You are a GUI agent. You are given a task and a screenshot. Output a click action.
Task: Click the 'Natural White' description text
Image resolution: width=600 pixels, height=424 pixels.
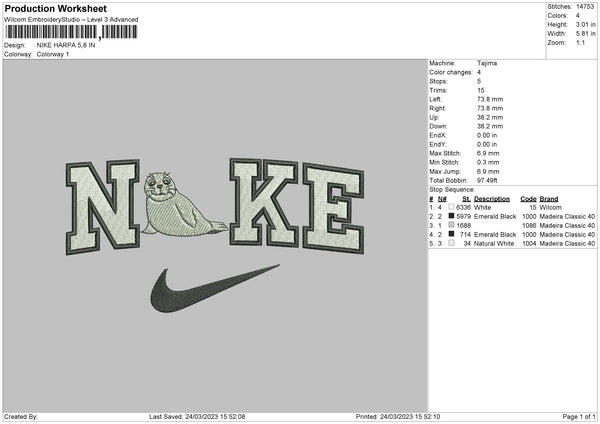[494, 243]
